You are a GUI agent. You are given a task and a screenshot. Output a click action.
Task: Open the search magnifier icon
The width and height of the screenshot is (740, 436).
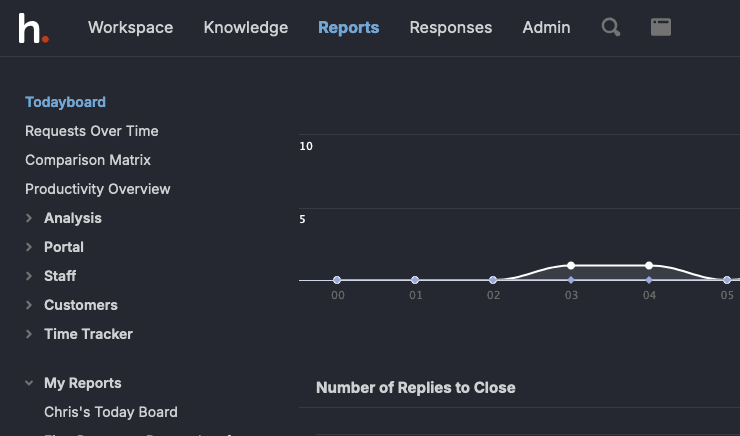(610, 28)
